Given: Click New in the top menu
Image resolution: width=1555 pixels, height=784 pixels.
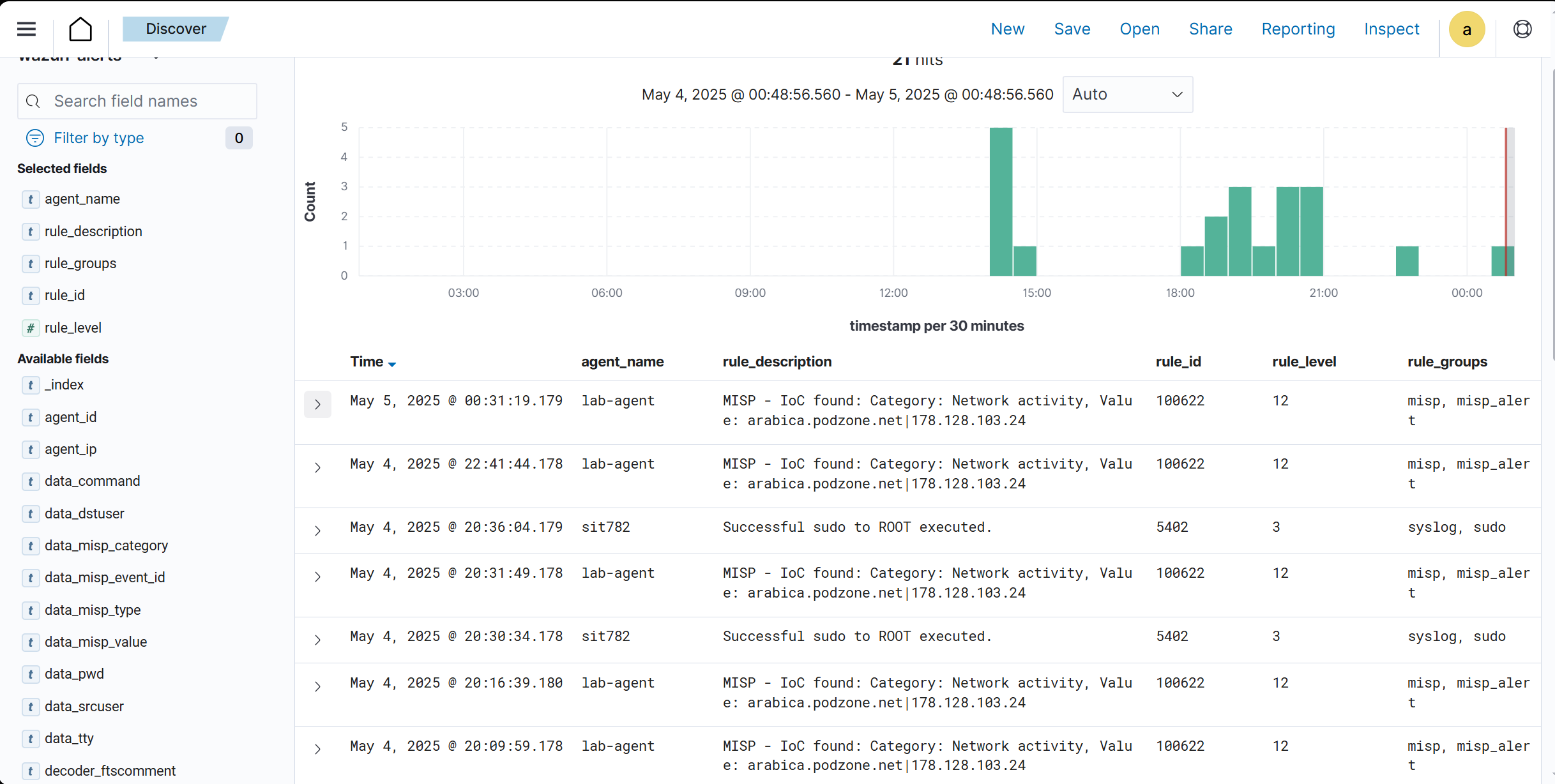Looking at the screenshot, I should [x=1008, y=29].
